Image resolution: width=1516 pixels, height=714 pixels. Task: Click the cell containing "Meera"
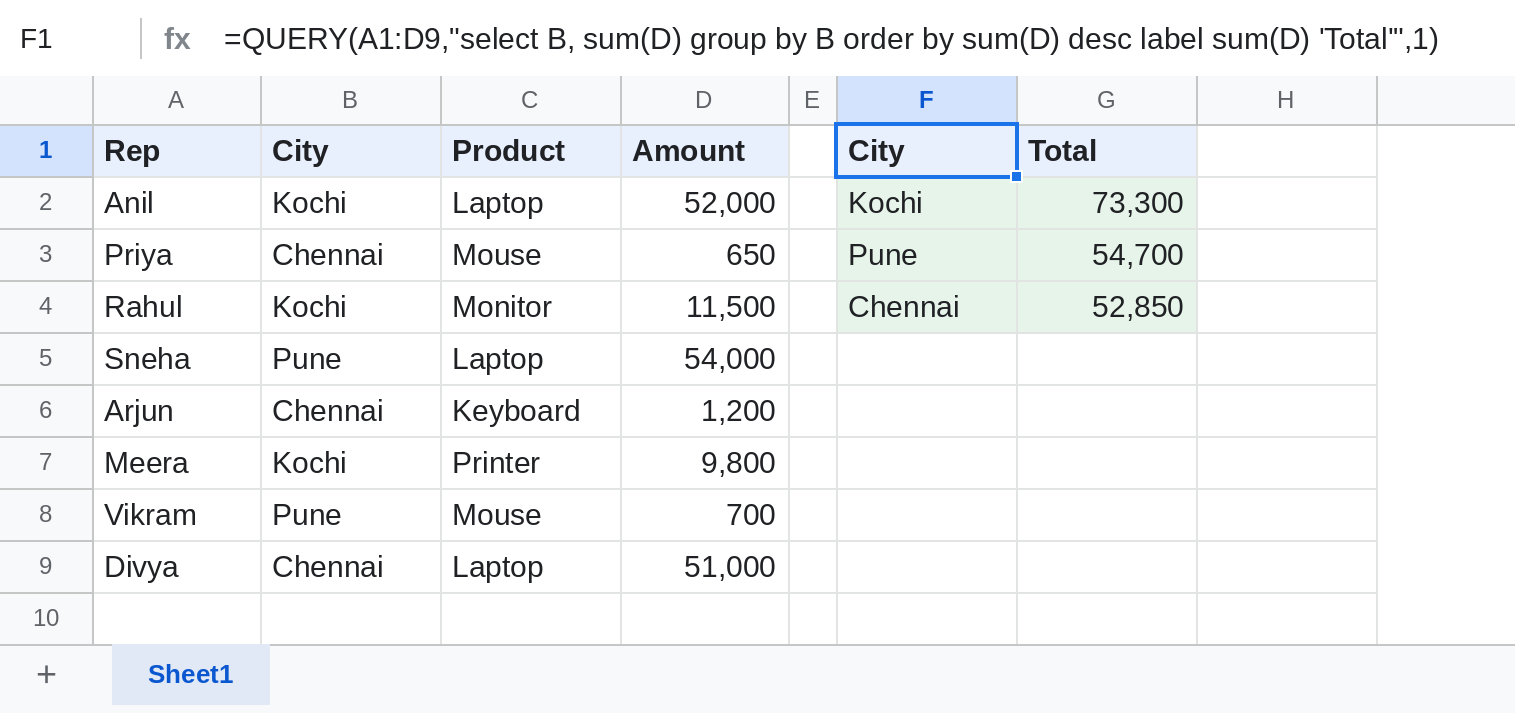[x=177, y=463]
